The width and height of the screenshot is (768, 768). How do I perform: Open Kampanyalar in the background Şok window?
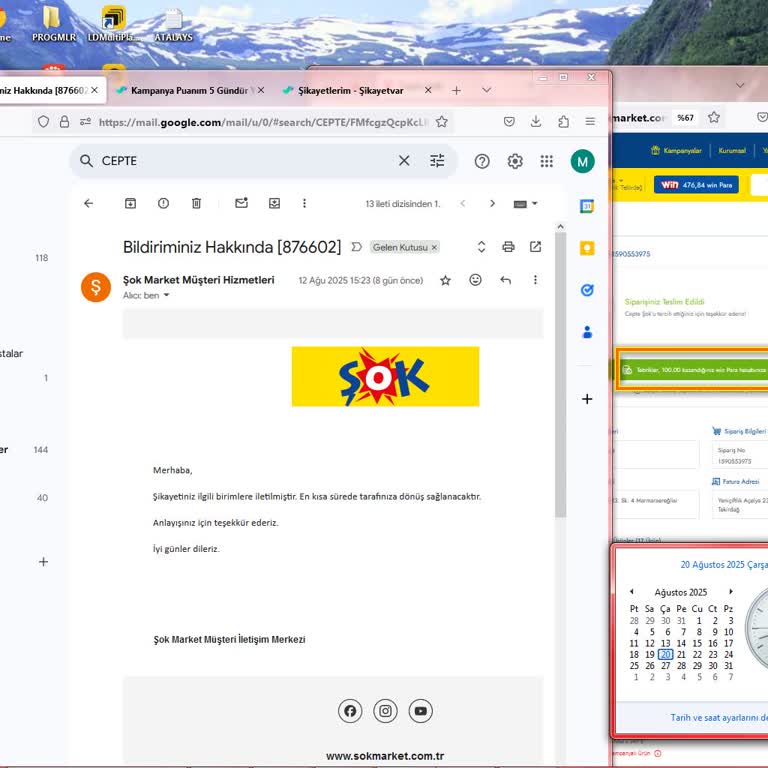[x=676, y=150]
